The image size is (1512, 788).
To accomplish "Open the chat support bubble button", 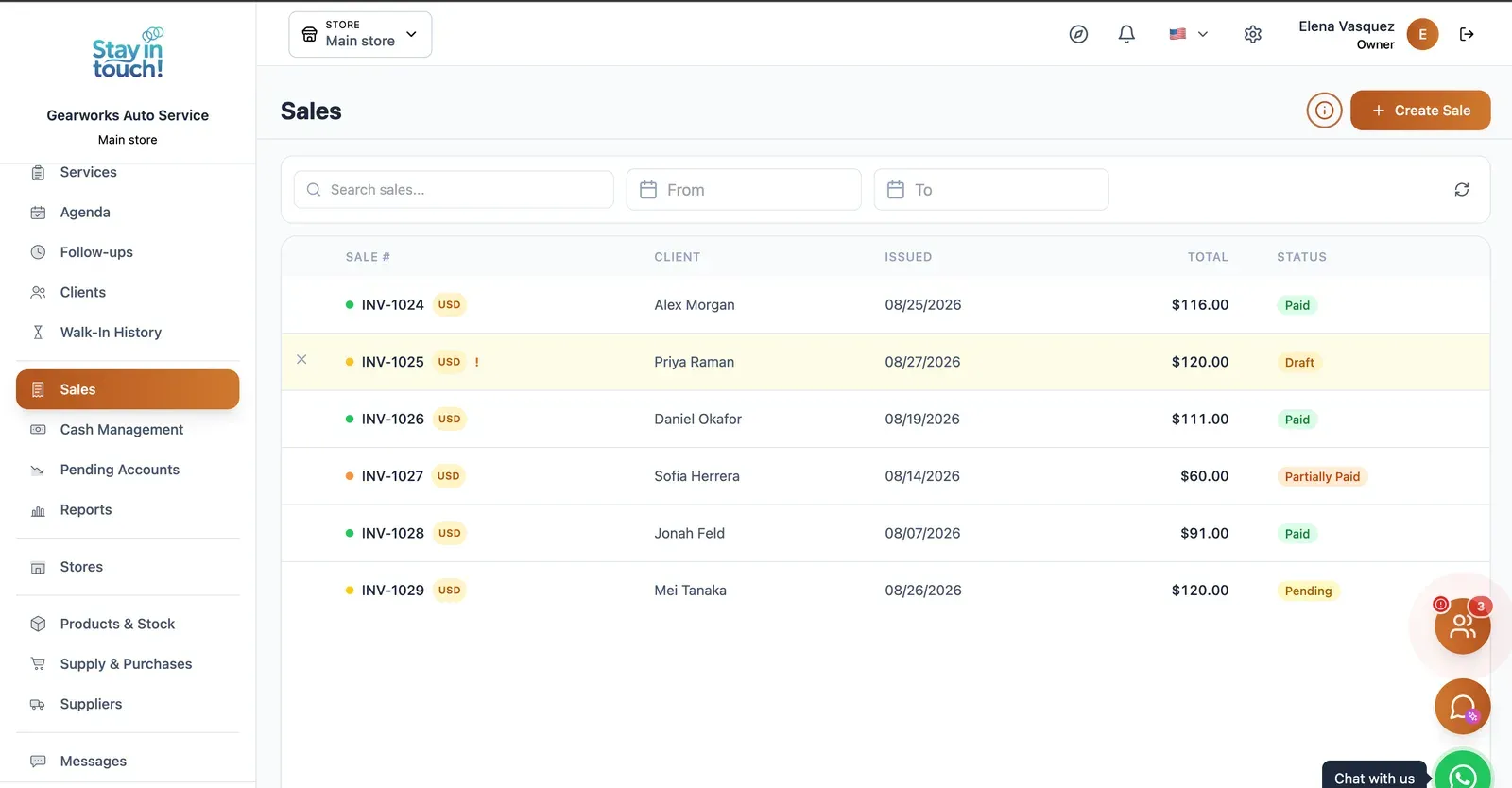I will 1463,707.
